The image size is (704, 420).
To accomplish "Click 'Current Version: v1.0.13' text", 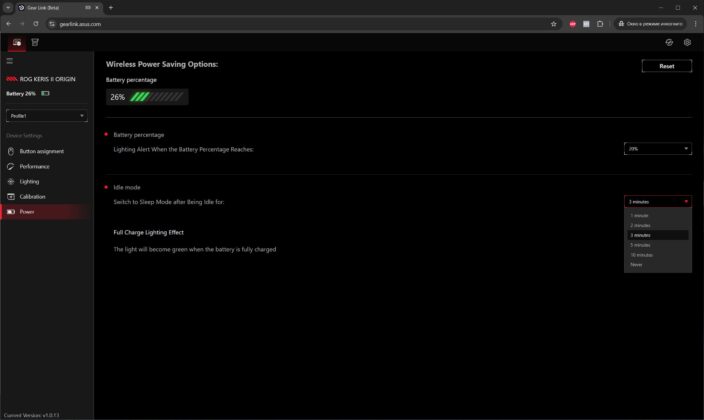I will tap(31, 416).
